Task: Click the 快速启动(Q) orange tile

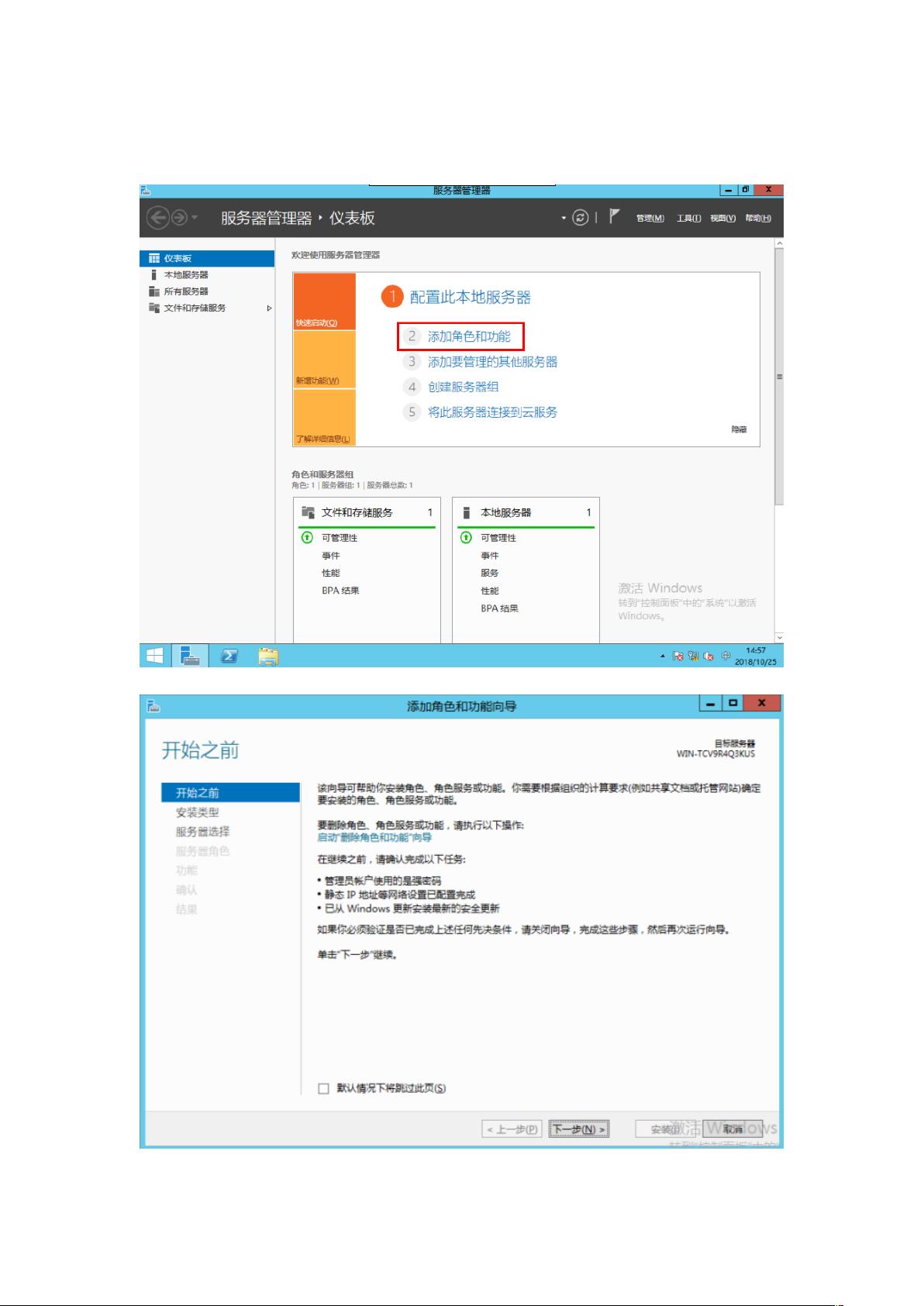Action: pyautogui.click(x=324, y=302)
